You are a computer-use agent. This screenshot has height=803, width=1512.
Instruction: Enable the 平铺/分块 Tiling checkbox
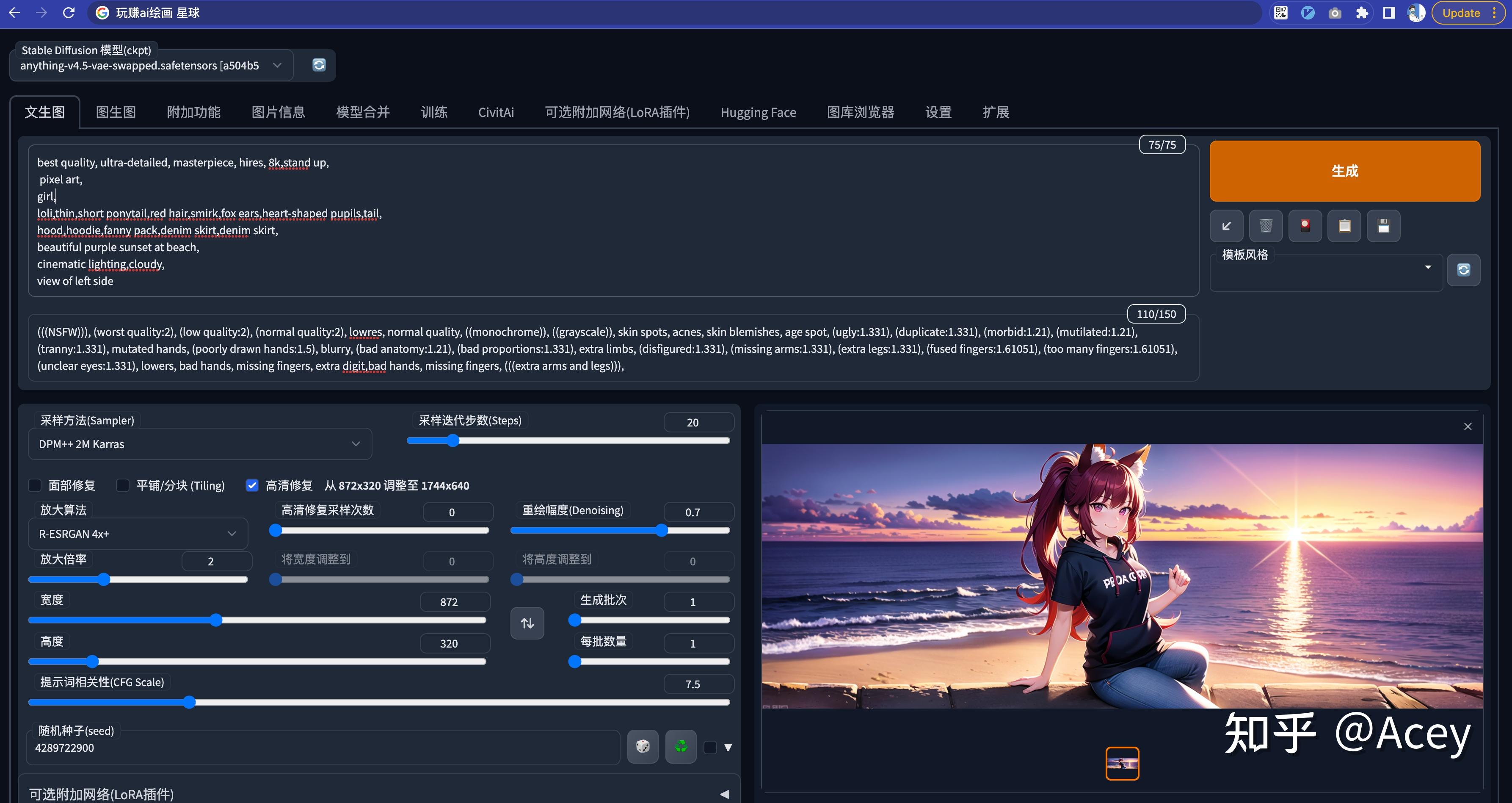[x=123, y=485]
